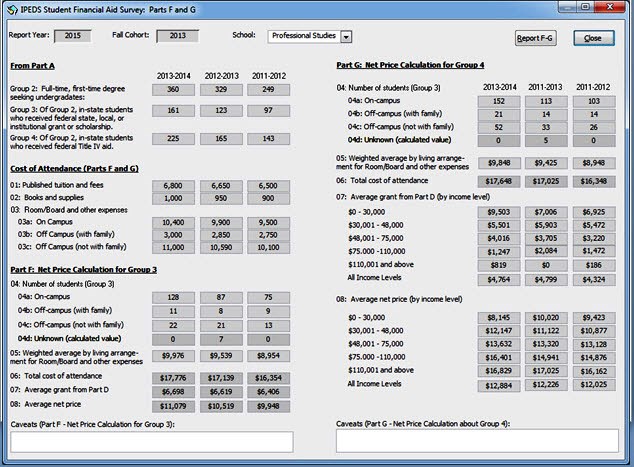The height and width of the screenshot is (467, 634).
Task: Click books and supplies value 950
Action: point(221,199)
